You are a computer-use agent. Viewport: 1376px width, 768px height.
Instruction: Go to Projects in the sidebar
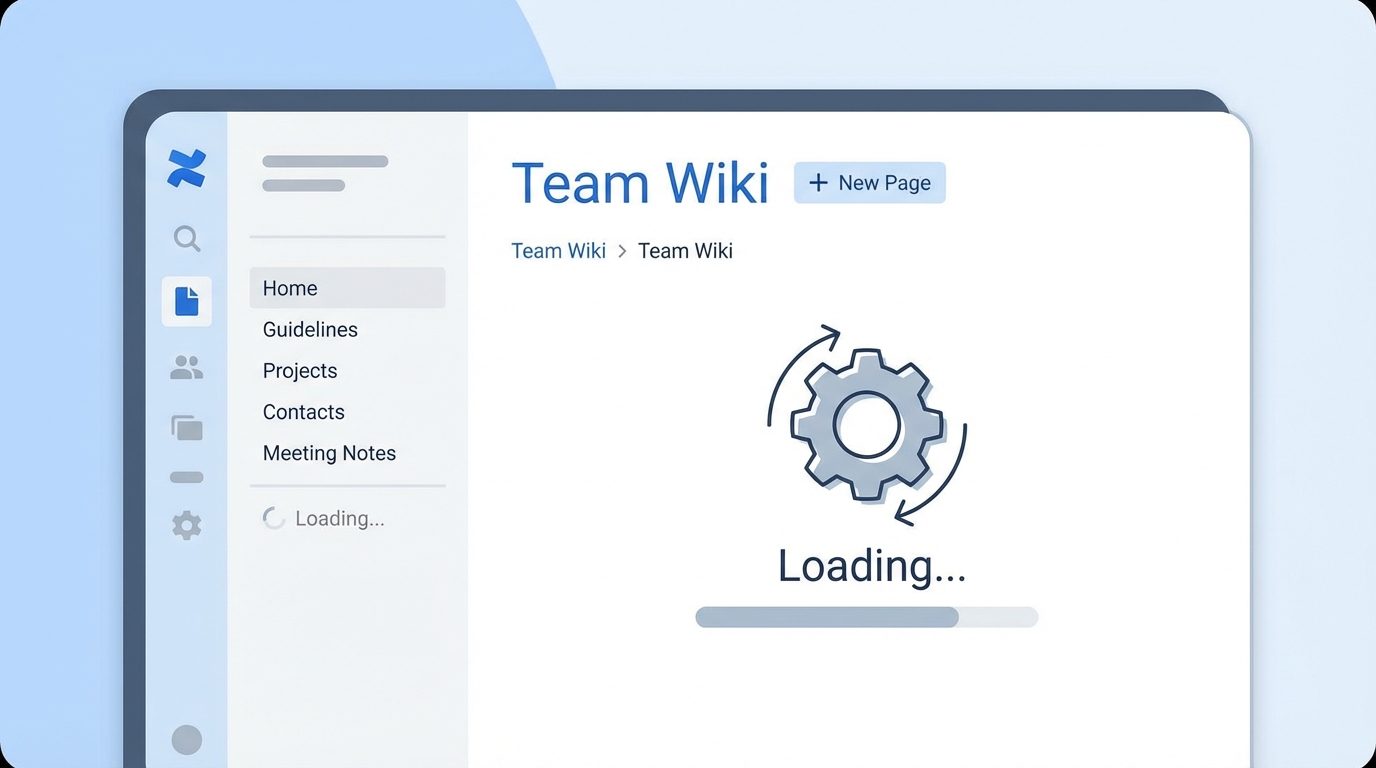click(300, 370)
